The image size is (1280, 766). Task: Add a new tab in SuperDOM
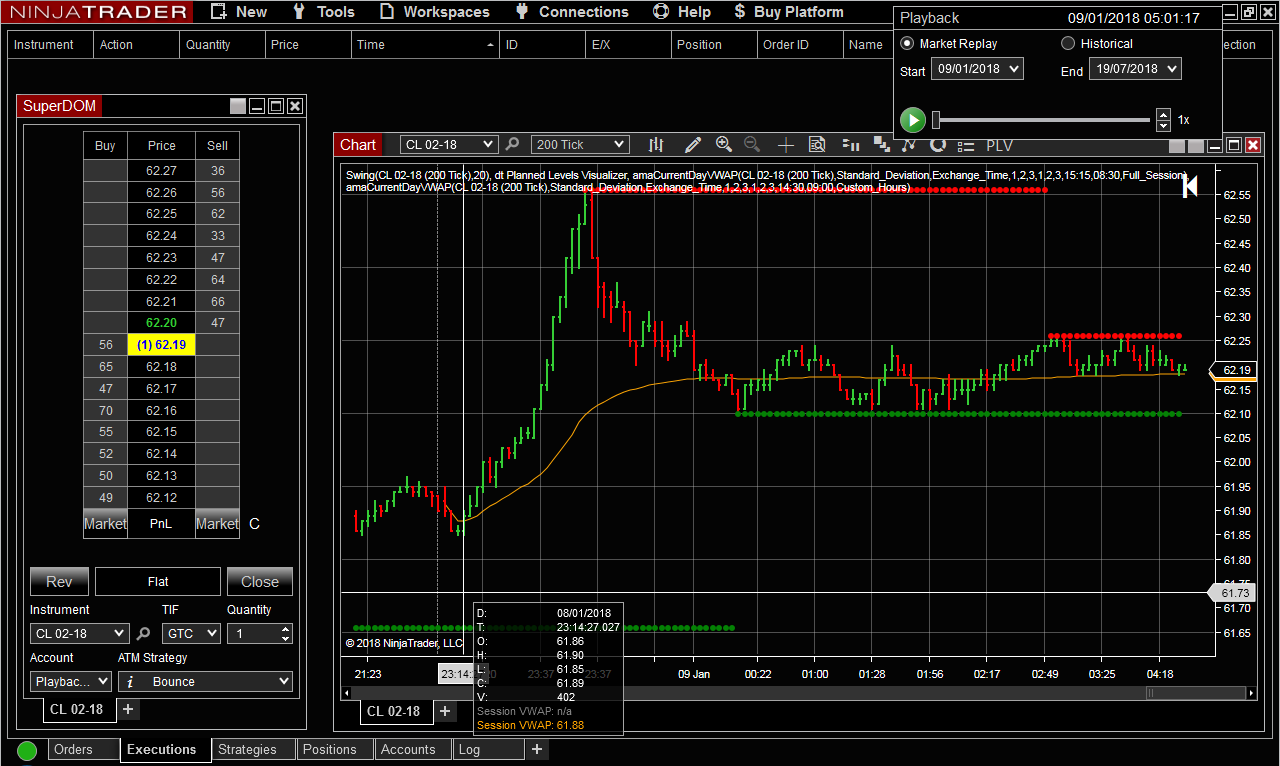(129, 709)
